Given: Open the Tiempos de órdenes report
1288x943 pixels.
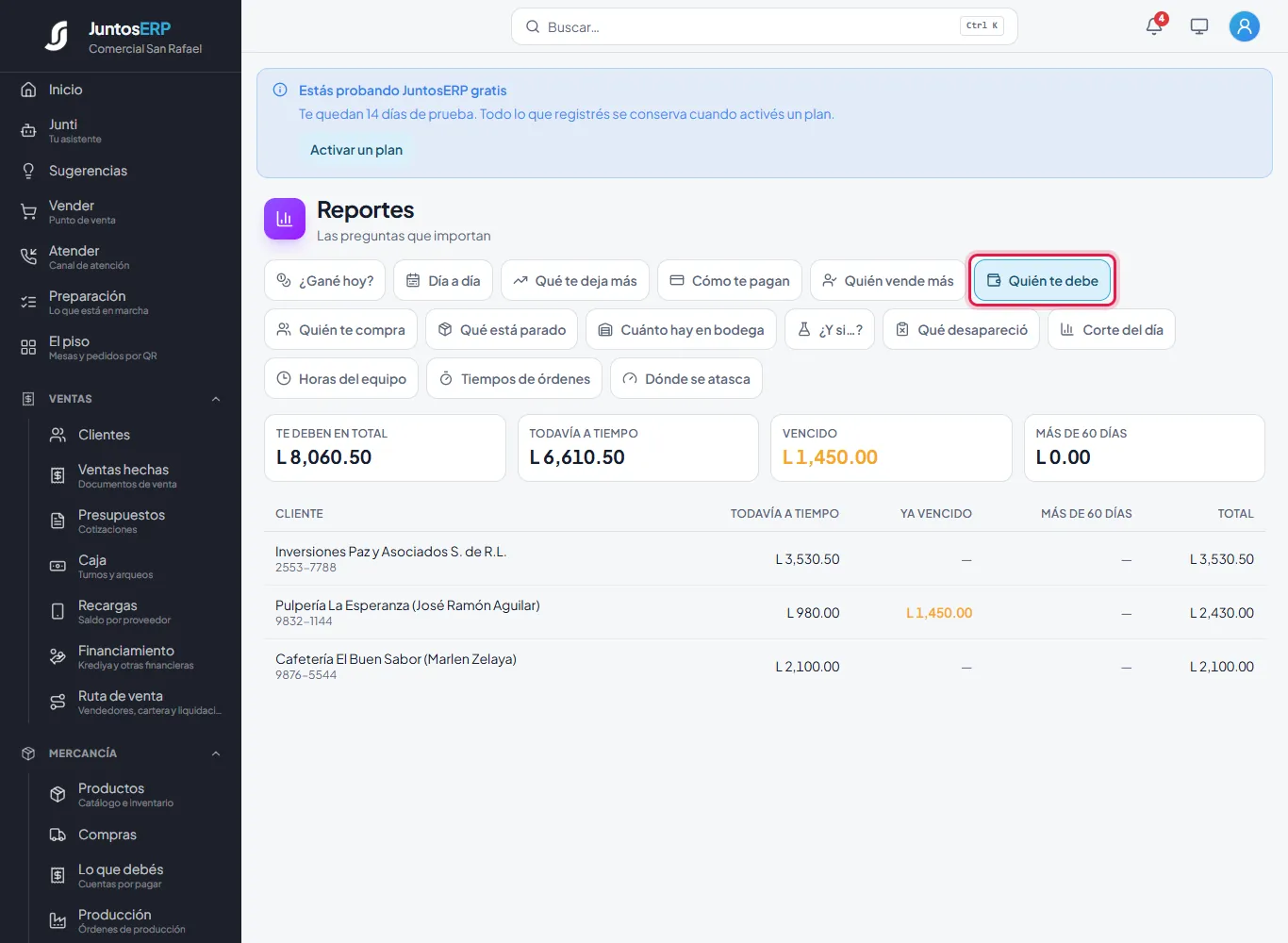Looking at the screenshot, I should click(x=515, y=379).
